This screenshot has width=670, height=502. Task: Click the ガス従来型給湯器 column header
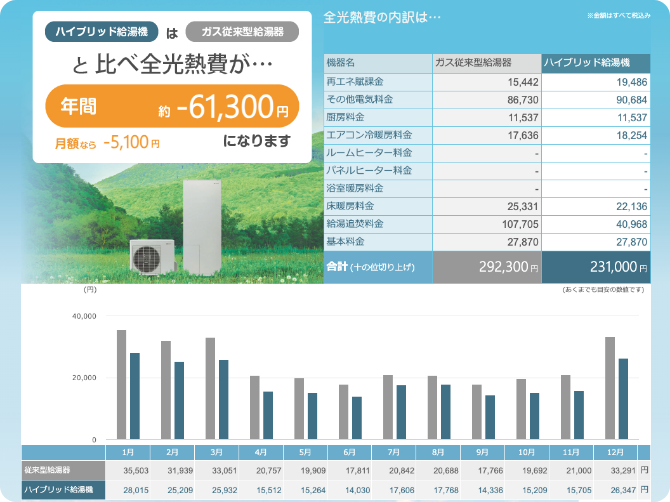[487, 63]
